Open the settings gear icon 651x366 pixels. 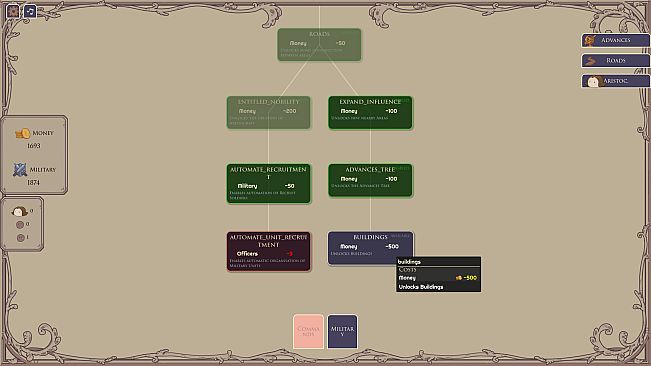tap(13, 11)
